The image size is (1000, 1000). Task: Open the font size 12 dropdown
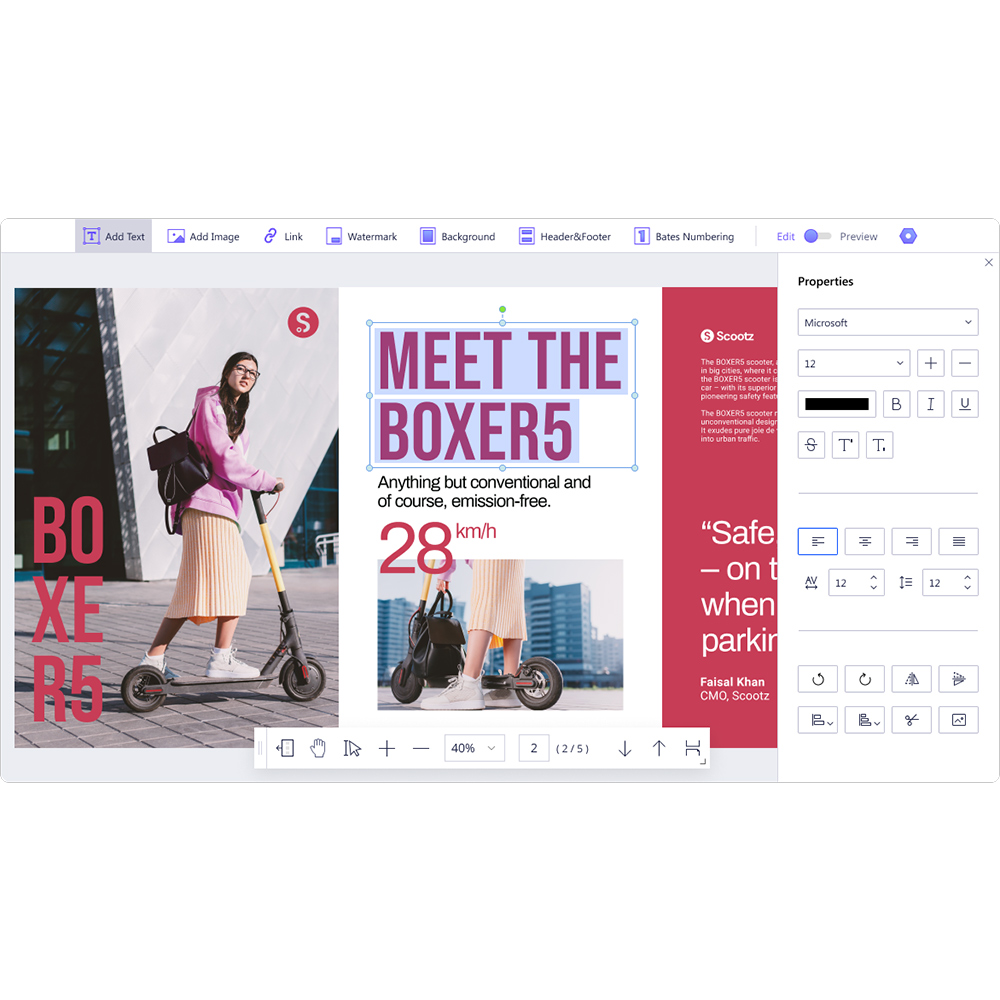(x=853, y=363)
